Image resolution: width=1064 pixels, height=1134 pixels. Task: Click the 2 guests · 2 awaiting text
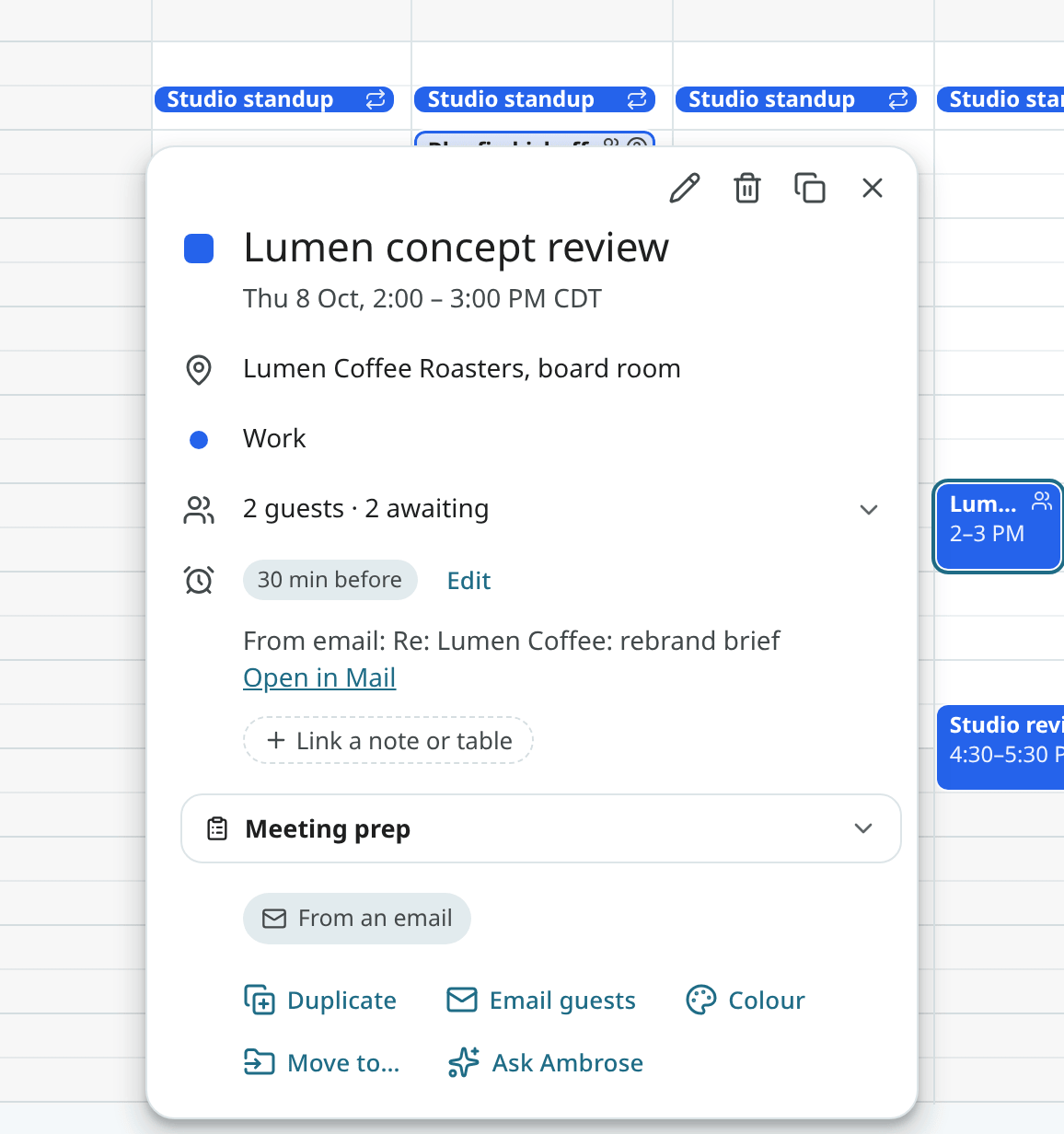point(366,508)
